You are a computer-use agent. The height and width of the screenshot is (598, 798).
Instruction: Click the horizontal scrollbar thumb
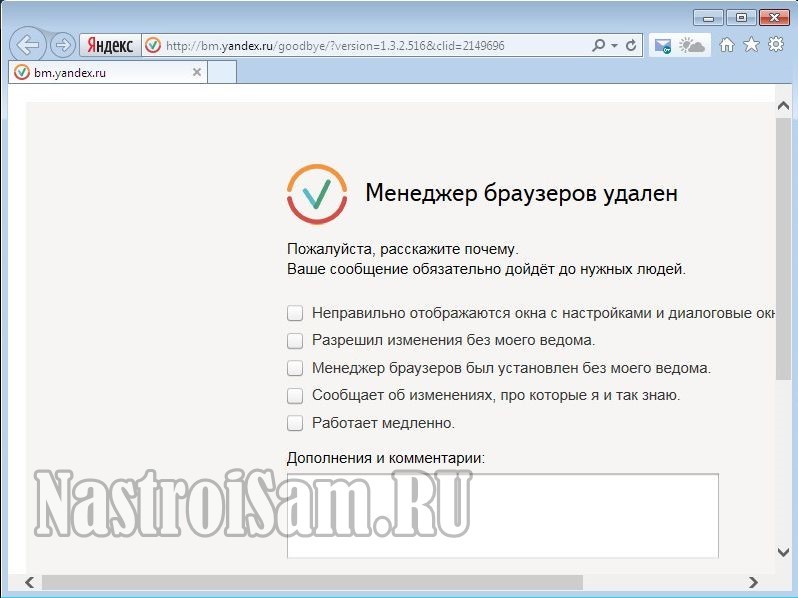[x=312, y=582]
